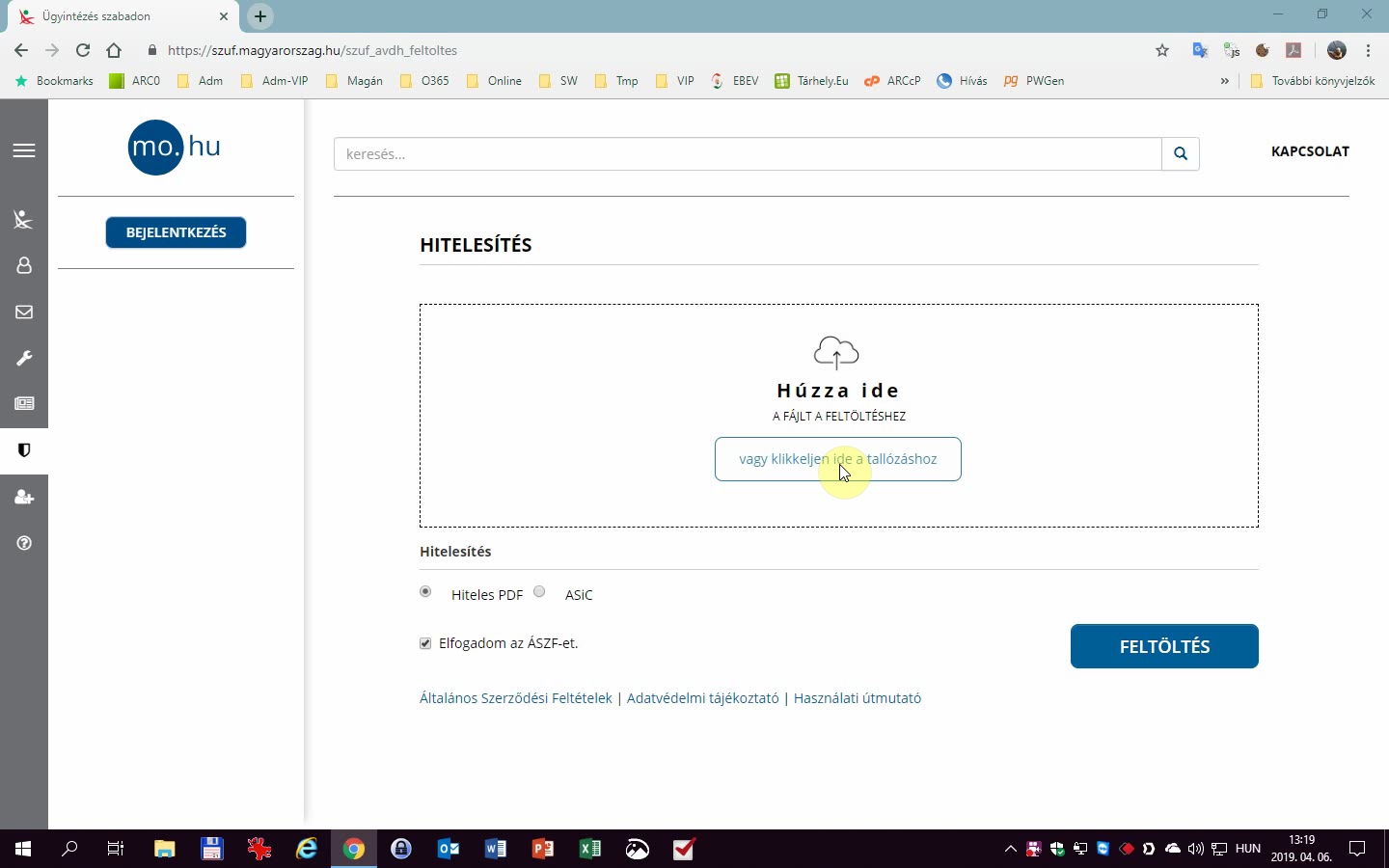Image resolution: width=1389 pixels, height=868 pixels.
Task: Show hidden system tray icons
Action: (1010, 850)
